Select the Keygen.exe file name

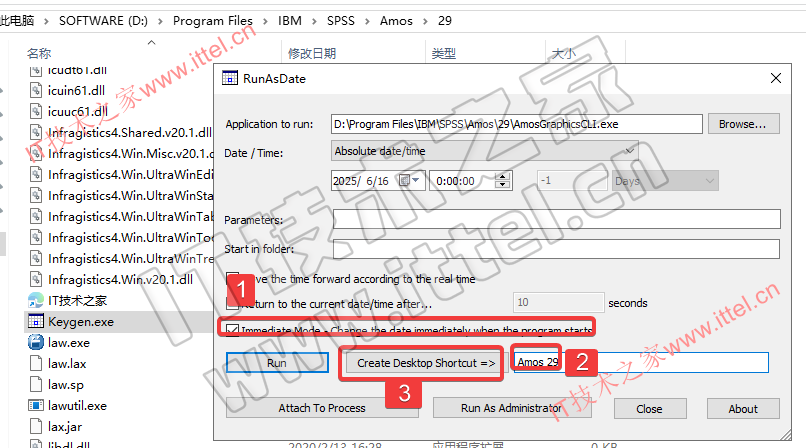click(81, 322)
